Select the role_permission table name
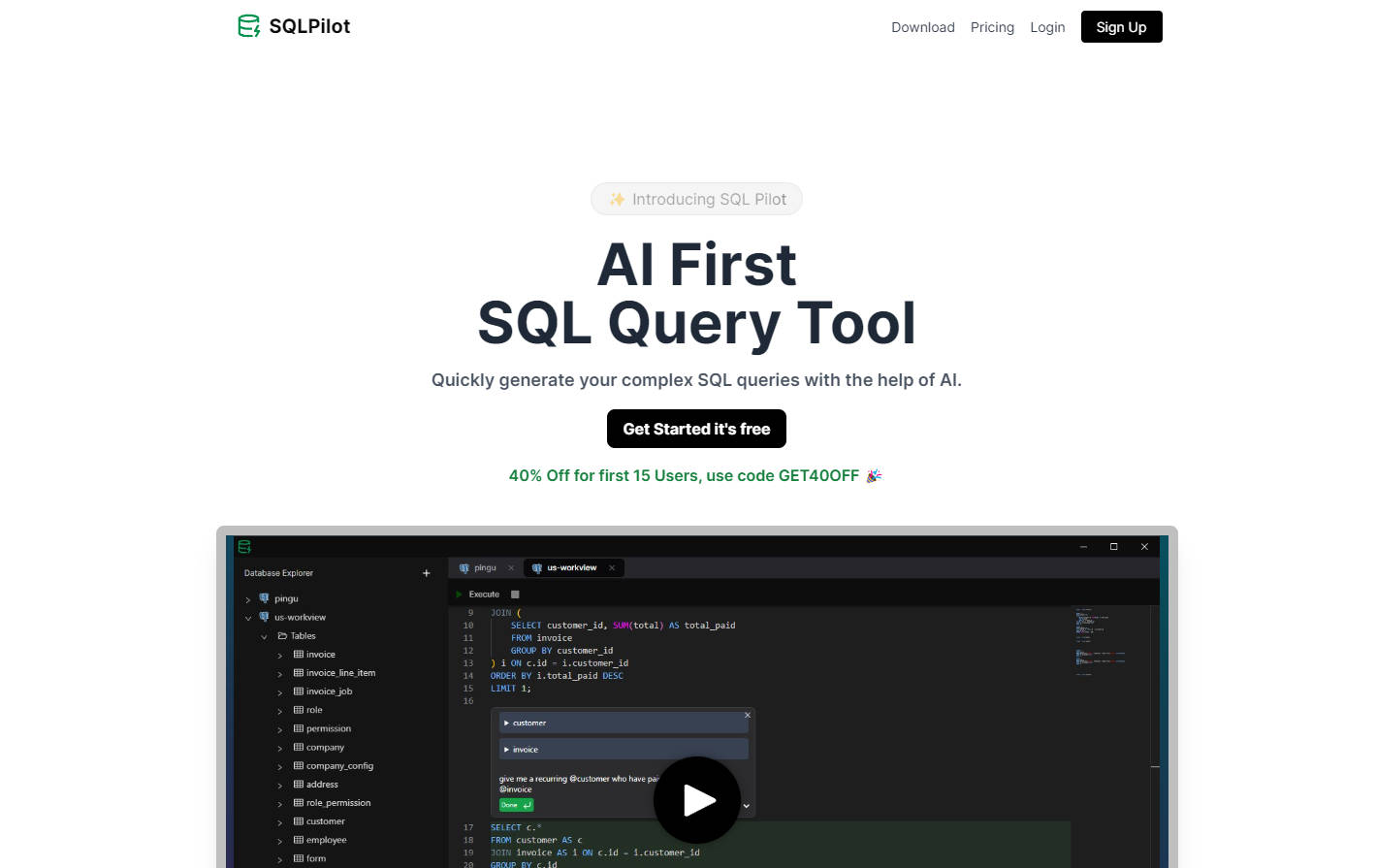 338,803
